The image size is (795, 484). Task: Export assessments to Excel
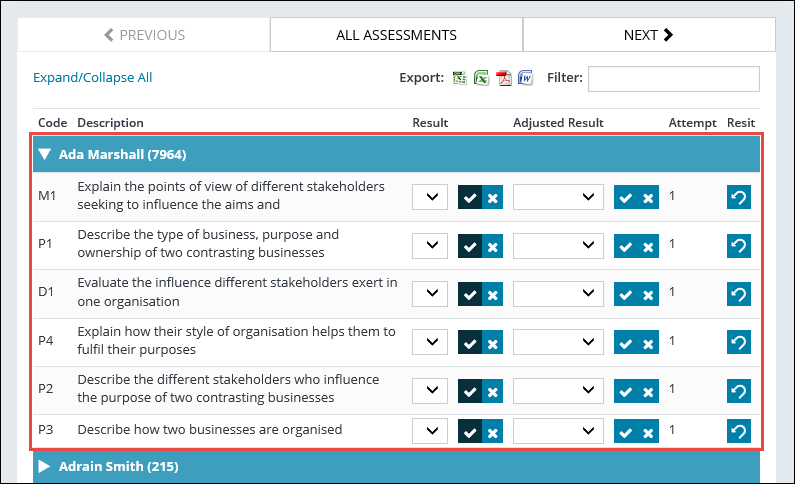481,78
